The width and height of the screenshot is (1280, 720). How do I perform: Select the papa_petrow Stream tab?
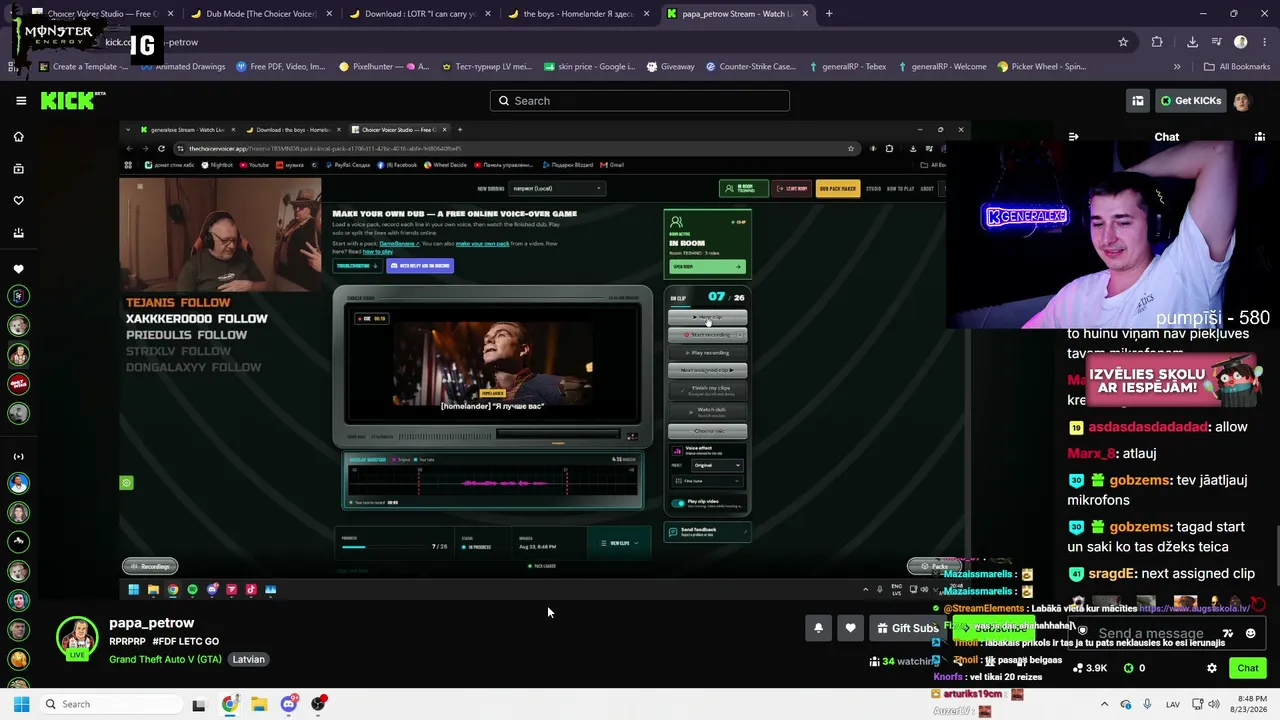pos(738,14)
